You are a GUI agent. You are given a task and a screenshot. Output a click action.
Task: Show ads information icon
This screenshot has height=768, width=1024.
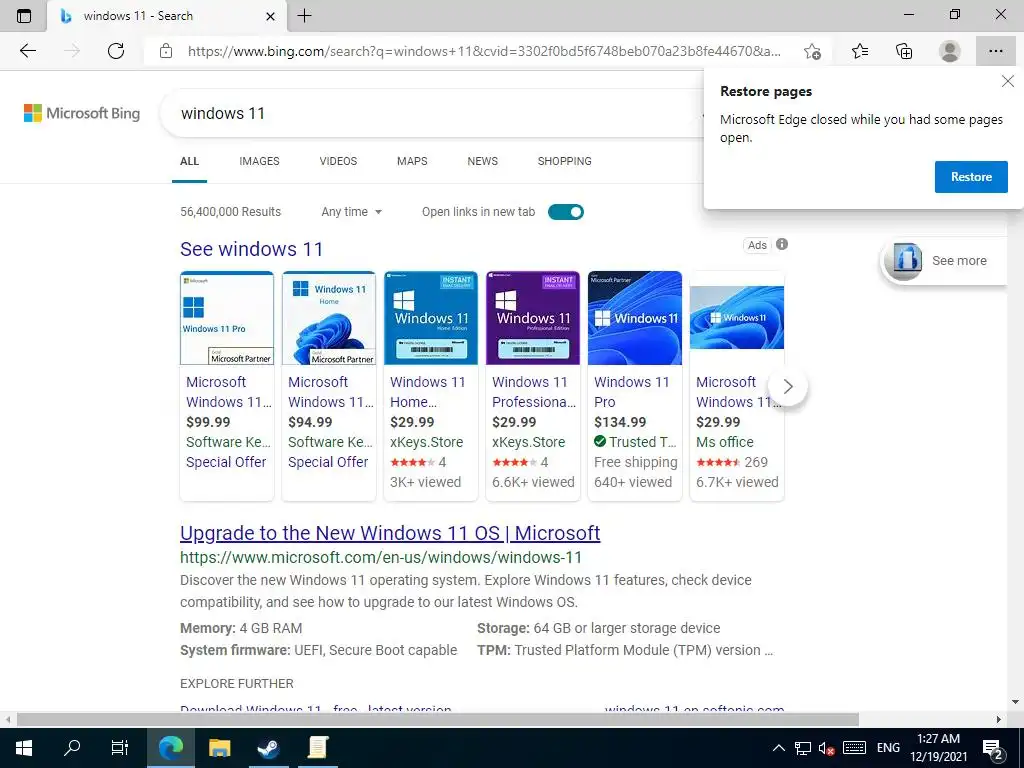pyautogui.click(x=782, y=244)
